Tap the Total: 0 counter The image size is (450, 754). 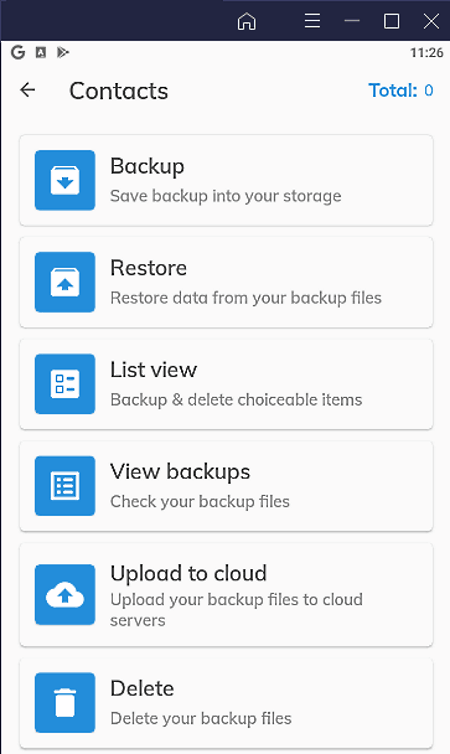(x=400, y=90)
